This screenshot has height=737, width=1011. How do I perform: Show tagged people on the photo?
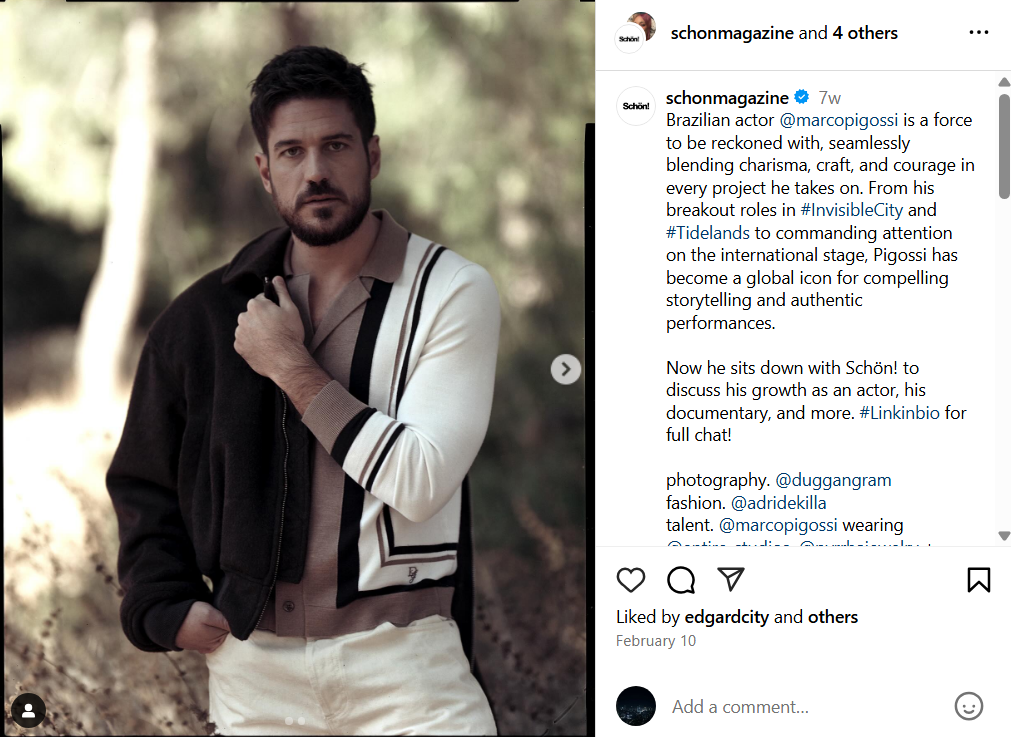point(28,711)
